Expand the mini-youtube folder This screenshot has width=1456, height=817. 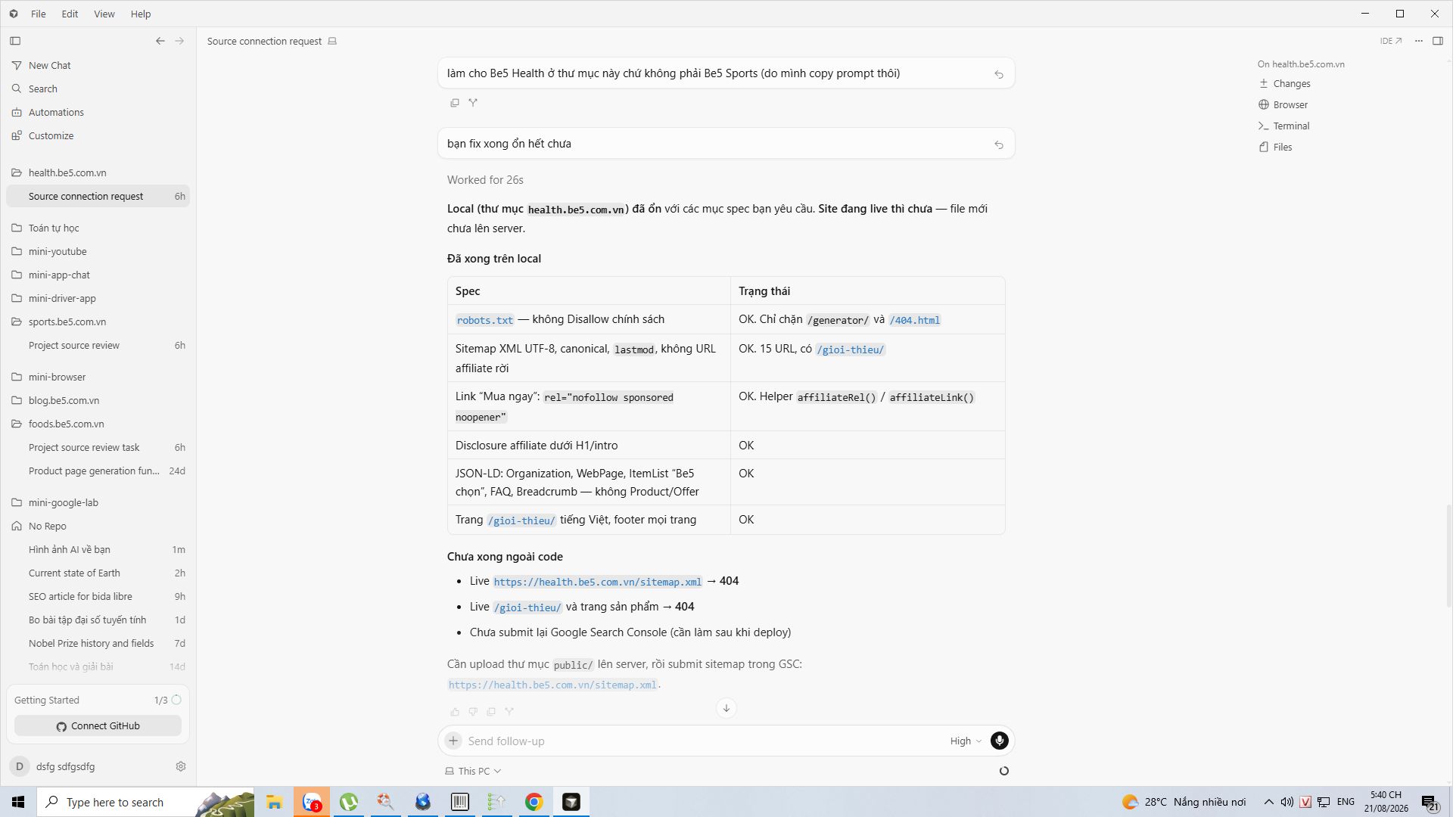98,252
